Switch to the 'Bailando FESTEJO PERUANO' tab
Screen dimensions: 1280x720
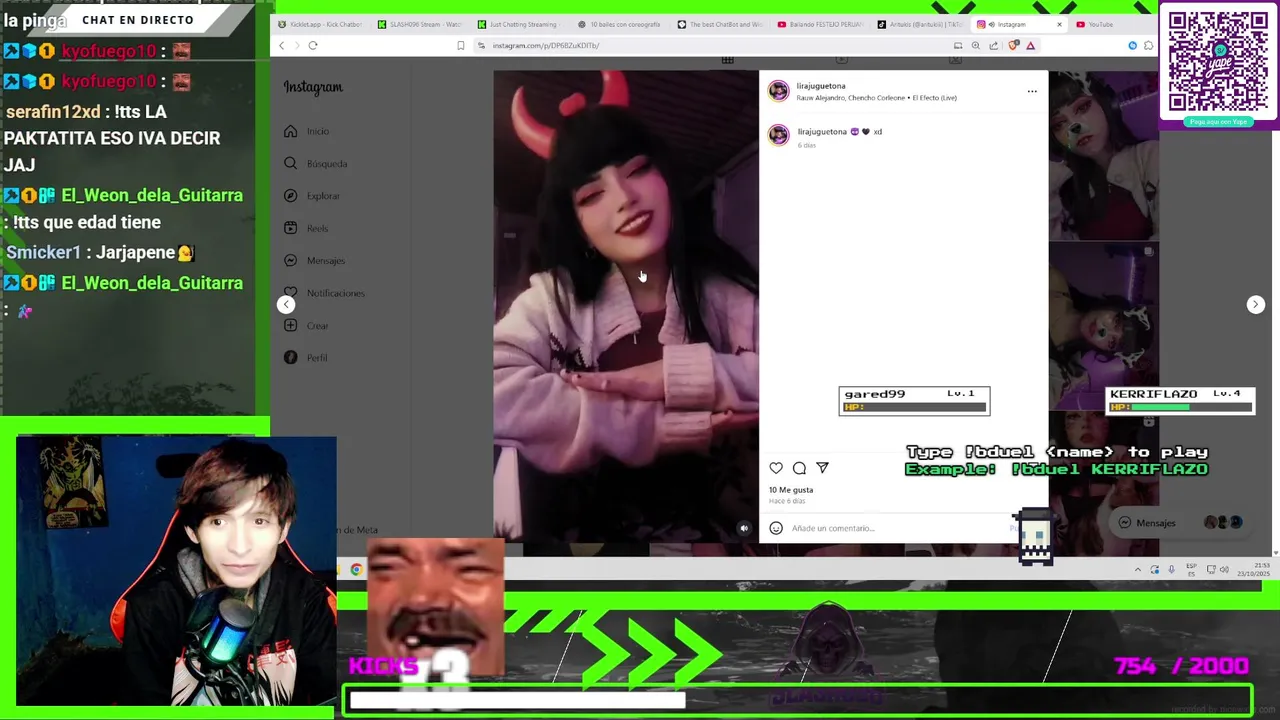coord(820,24)
